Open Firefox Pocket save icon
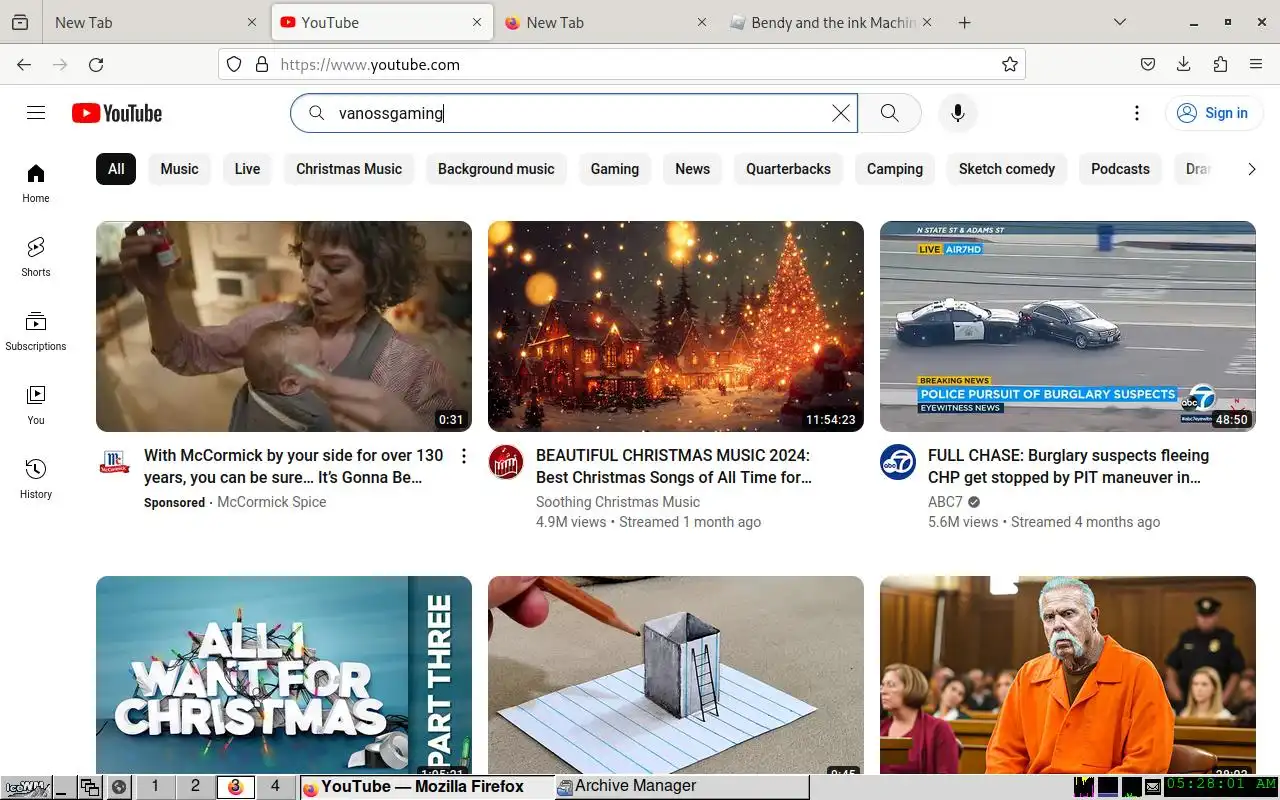This screenshot has height=800, width=1280. [x=1148, y=64]
